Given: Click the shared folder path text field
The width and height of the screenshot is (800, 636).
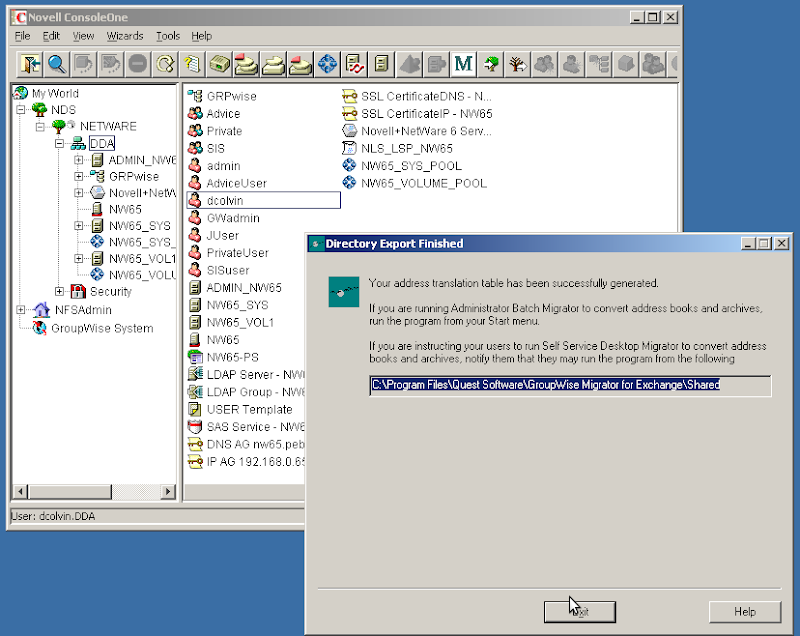Looking at the screenshot, I should point(570,386).
